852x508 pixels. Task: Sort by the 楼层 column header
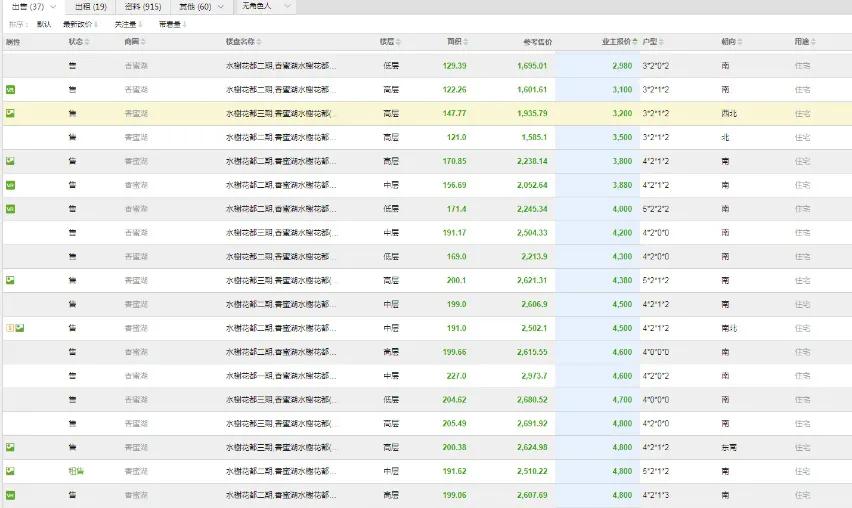(390, 42)
